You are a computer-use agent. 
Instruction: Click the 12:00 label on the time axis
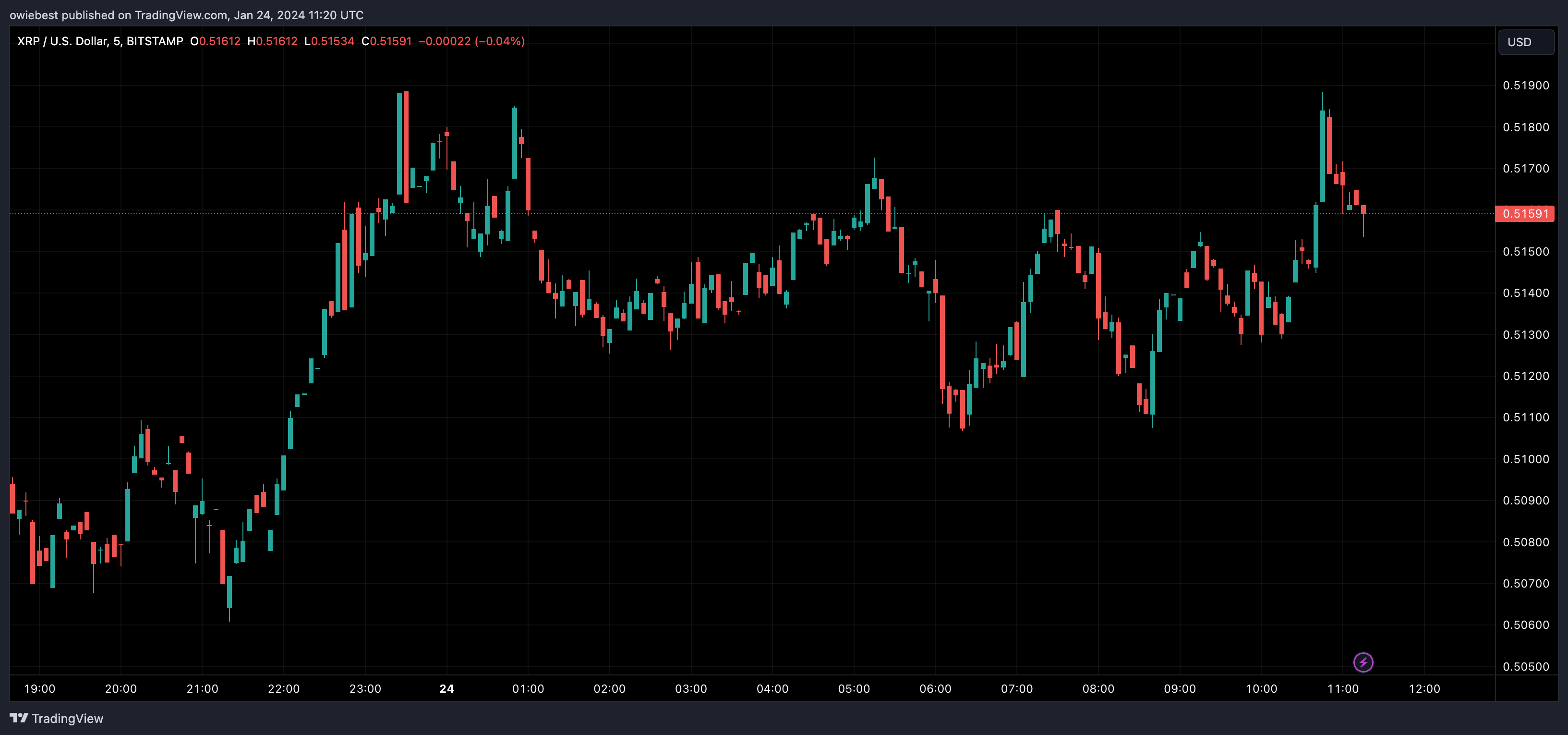point(1424,689)
